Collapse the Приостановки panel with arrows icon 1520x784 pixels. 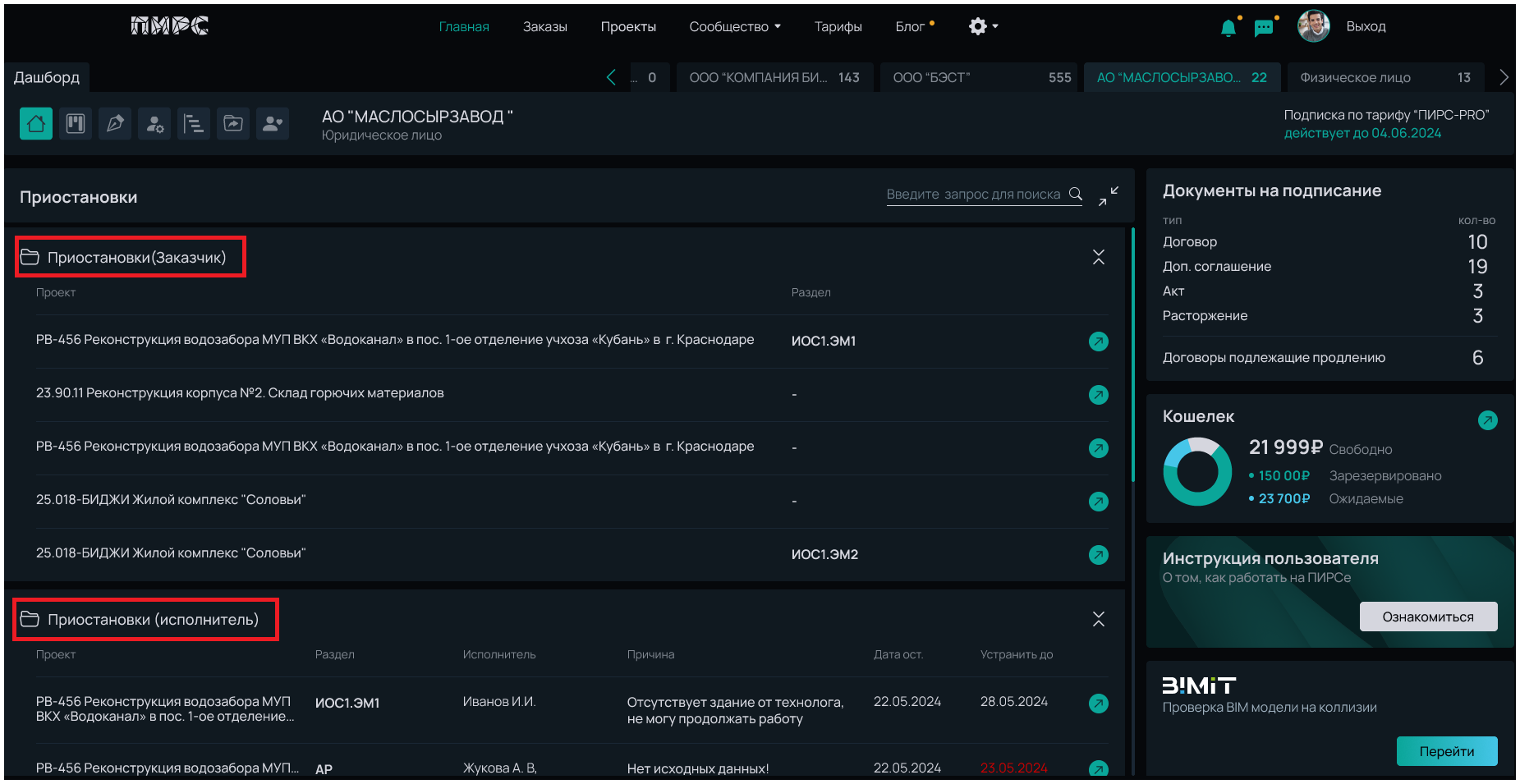(1108, 195)
